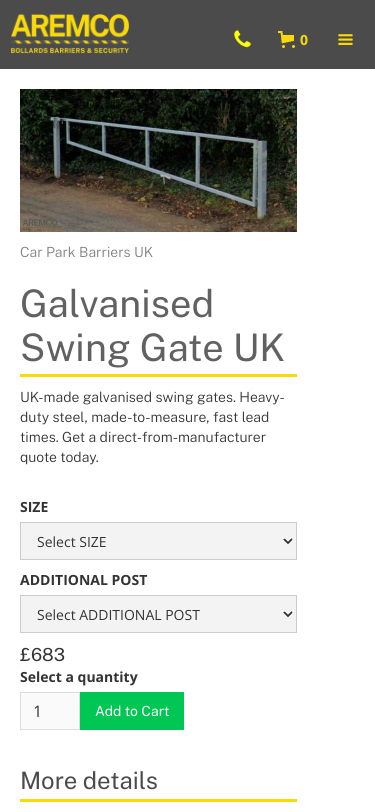Click the swing gate product photo
This screenshot has width=375, height=812.
[158, 161]
